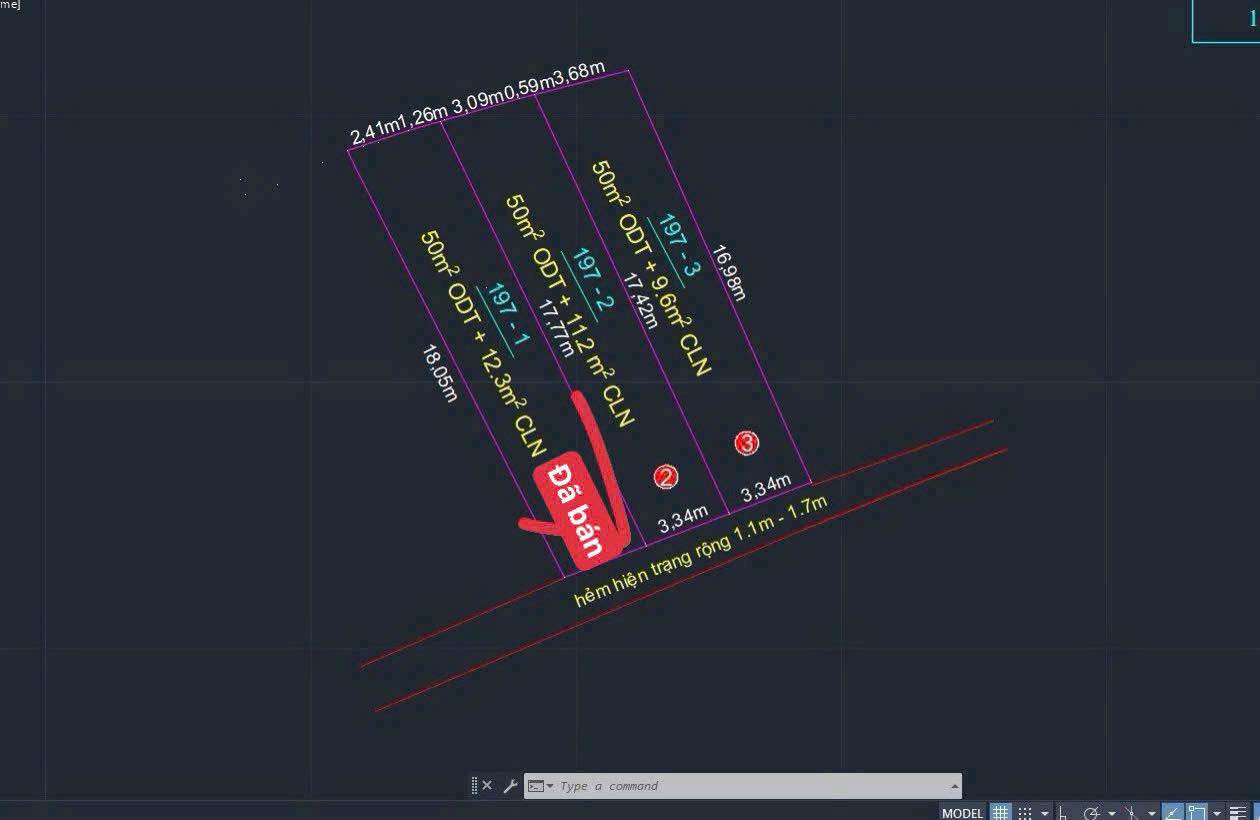Select red circled number 3 marker
This screenshot has width=1260, height=820.
pyautogui.click(x=747, y=442)
